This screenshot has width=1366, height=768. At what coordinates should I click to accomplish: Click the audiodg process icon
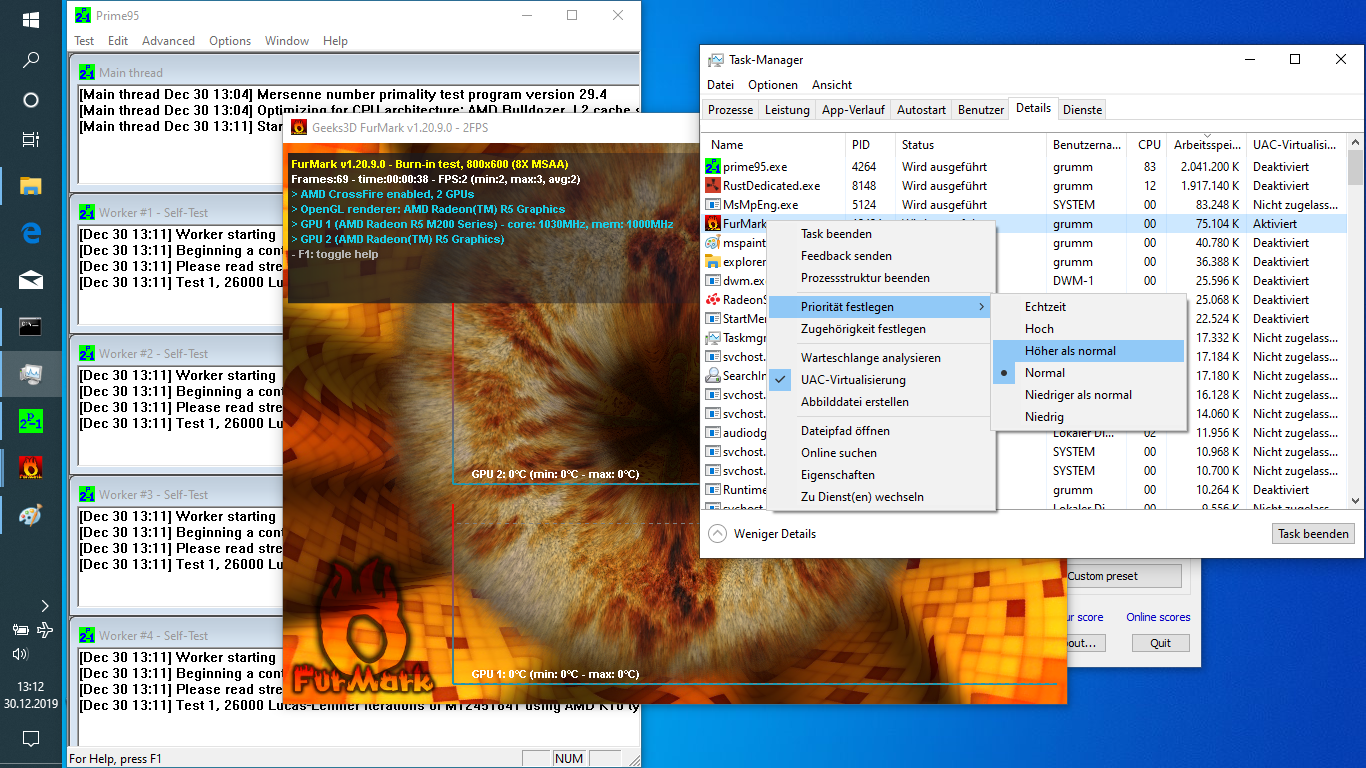[713, 433]
